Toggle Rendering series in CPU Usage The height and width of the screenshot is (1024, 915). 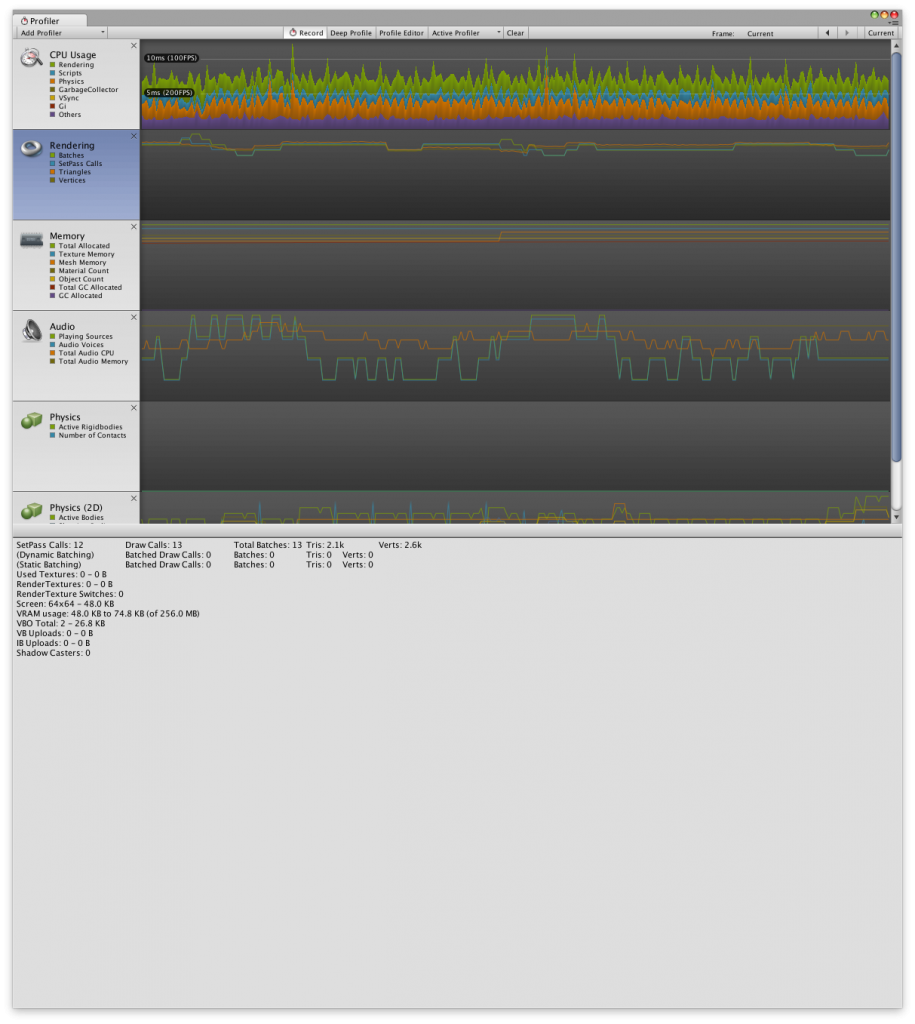52,65
